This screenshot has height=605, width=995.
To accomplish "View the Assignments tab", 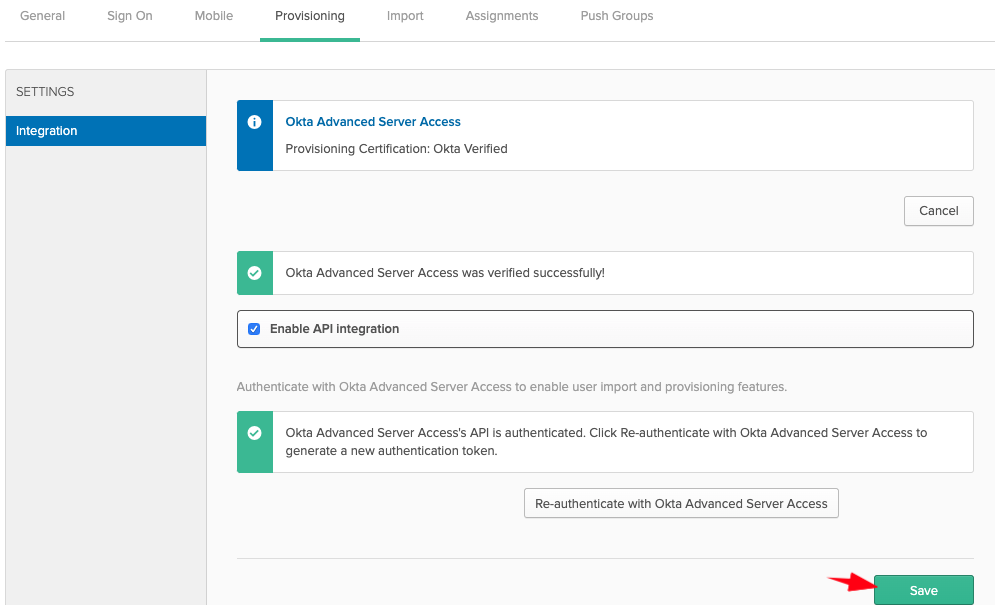I will [x=502, y=16].
